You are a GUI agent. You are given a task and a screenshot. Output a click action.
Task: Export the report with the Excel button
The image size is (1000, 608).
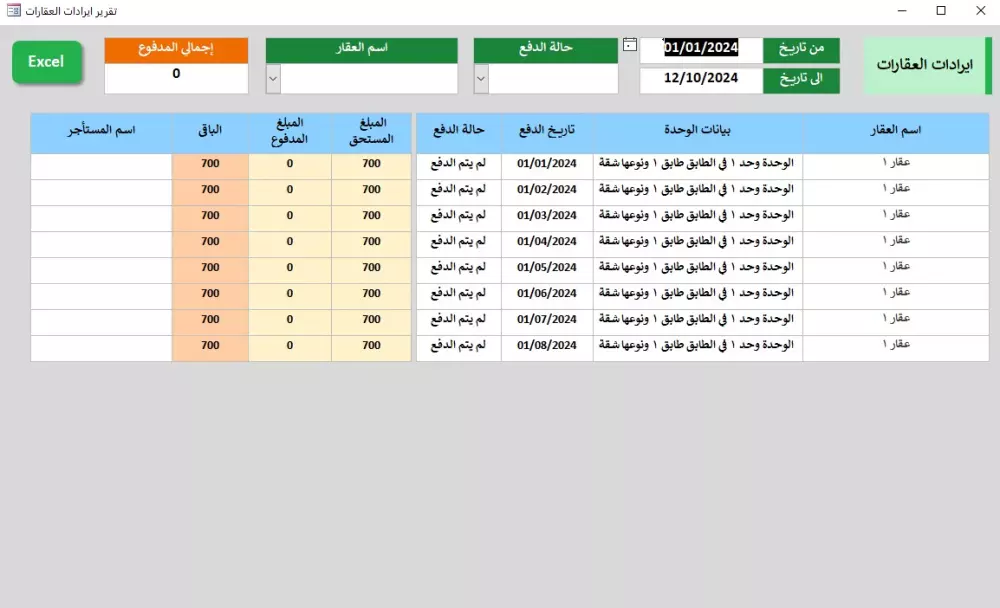46,61
